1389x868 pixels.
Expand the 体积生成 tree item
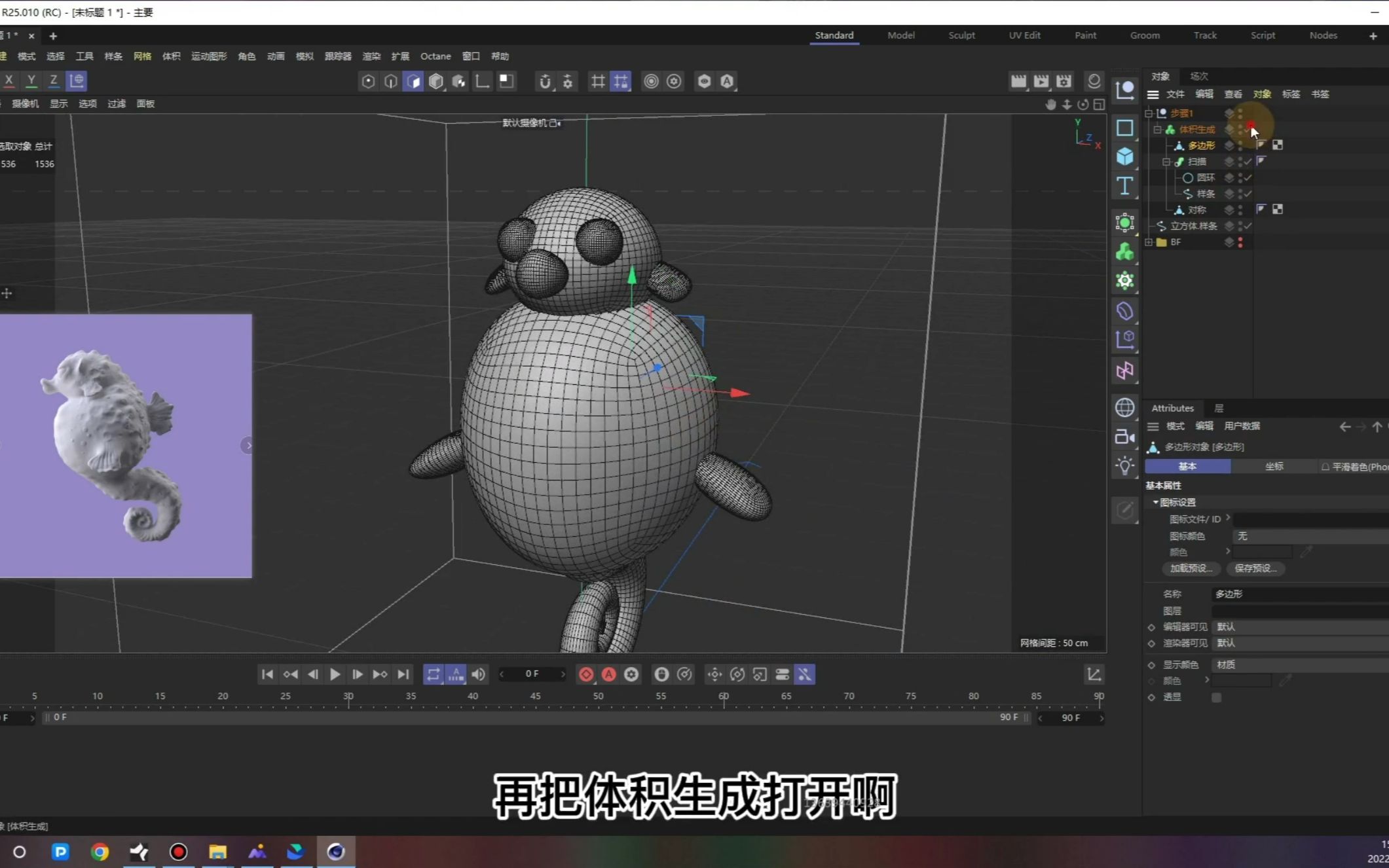(1157, 129)
